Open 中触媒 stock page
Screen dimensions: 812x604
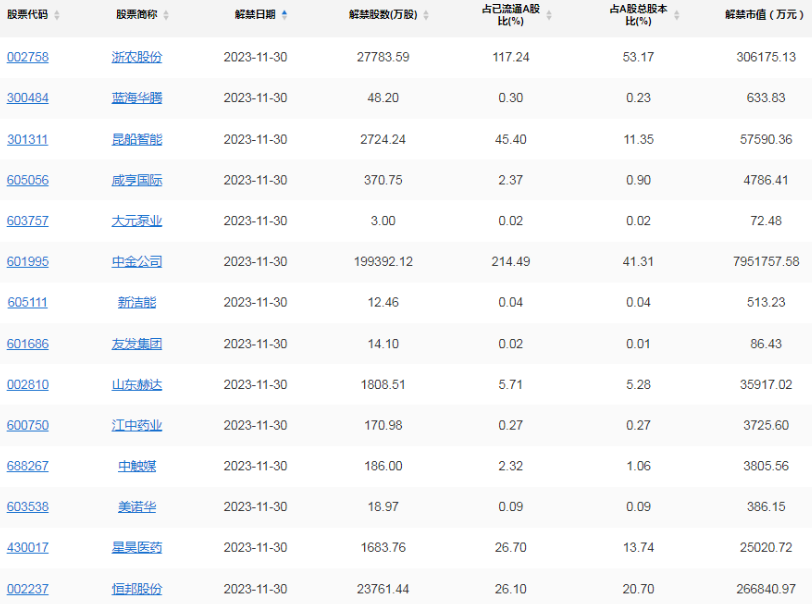(137, 466)
